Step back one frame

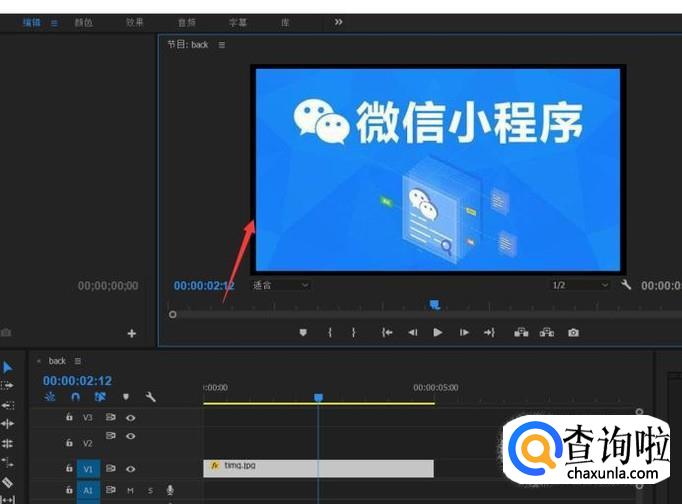[413, 333]
